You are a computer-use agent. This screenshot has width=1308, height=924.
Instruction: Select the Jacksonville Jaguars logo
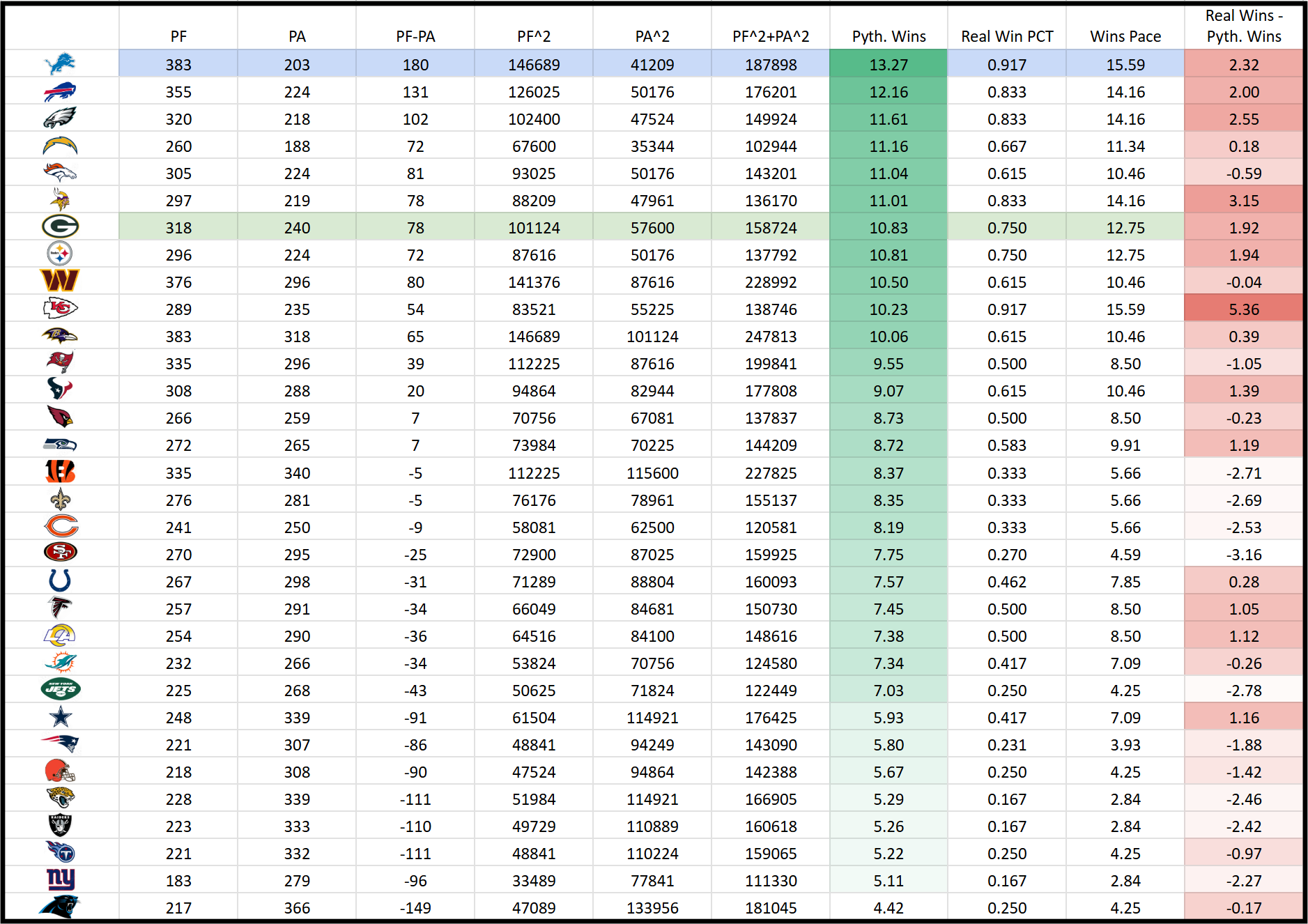pyautogui.click(x=60, y=798)
